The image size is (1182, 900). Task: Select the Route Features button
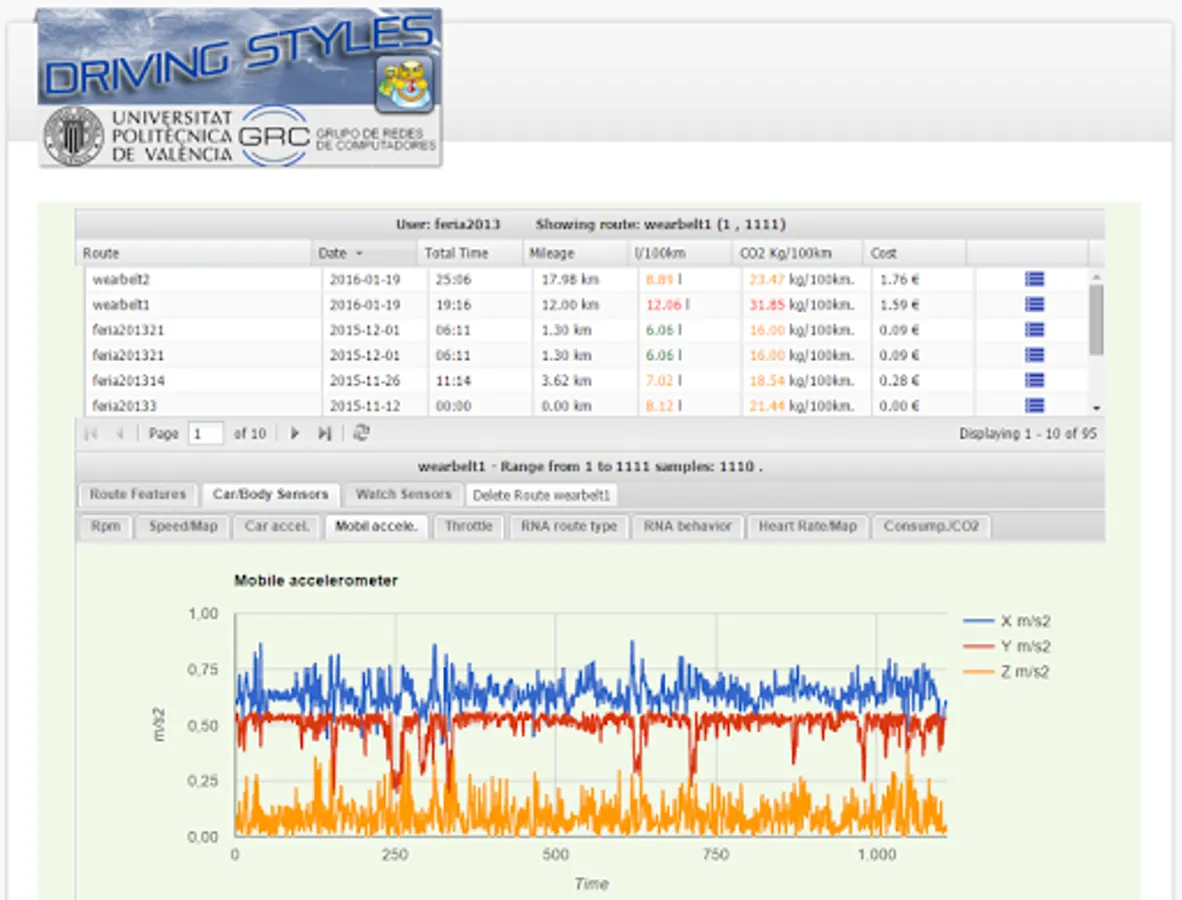137,494
